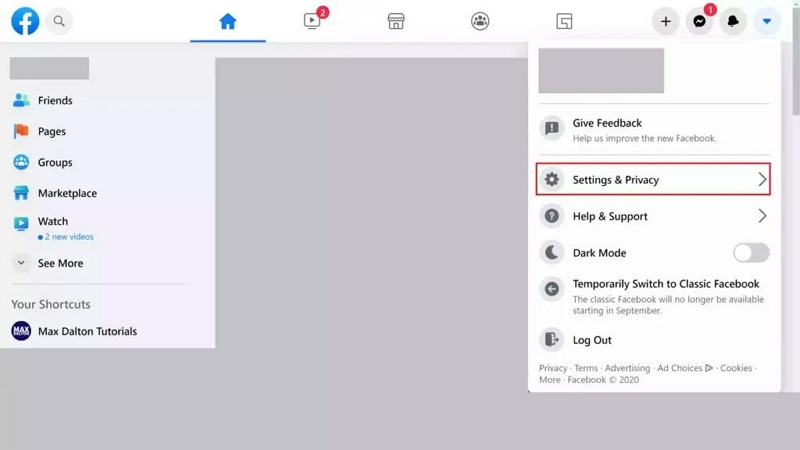Expand Help & Support submenu
This screenshot has height=450, width=800.
653,216
